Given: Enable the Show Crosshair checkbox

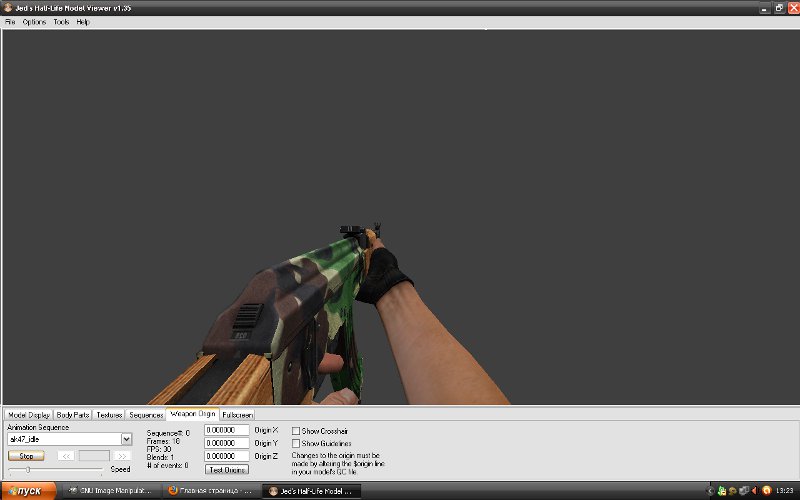Looking at the screenshot, I should 296,431.
